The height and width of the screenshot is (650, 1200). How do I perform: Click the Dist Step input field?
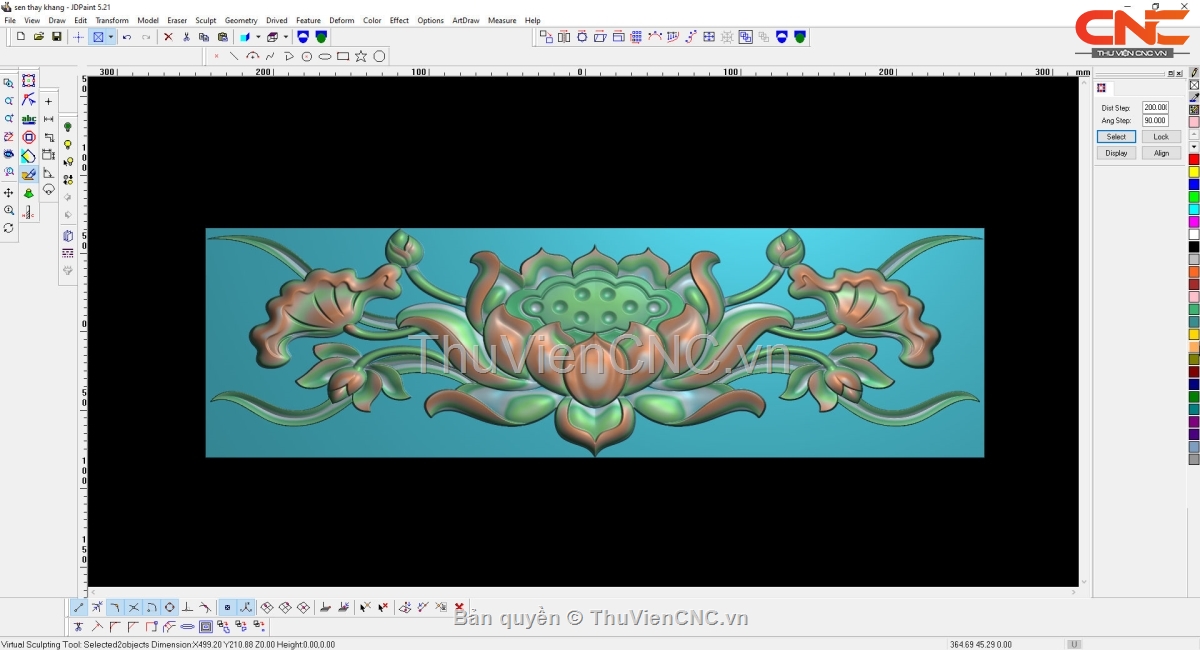(1155, 107)
